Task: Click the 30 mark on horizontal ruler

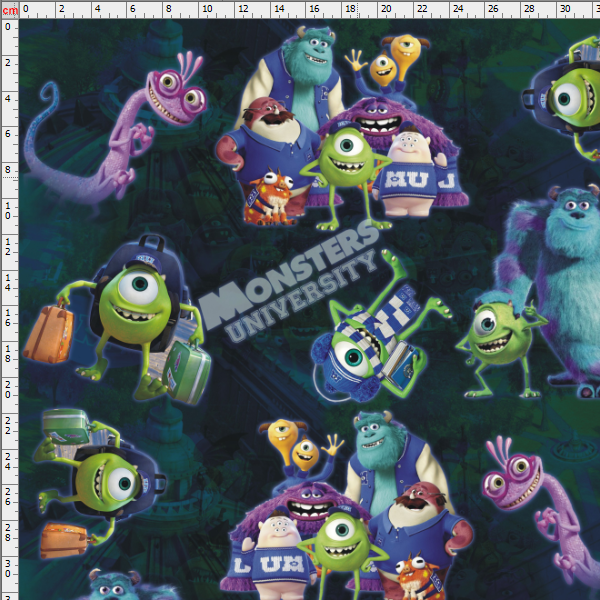Action: [565, 9]
